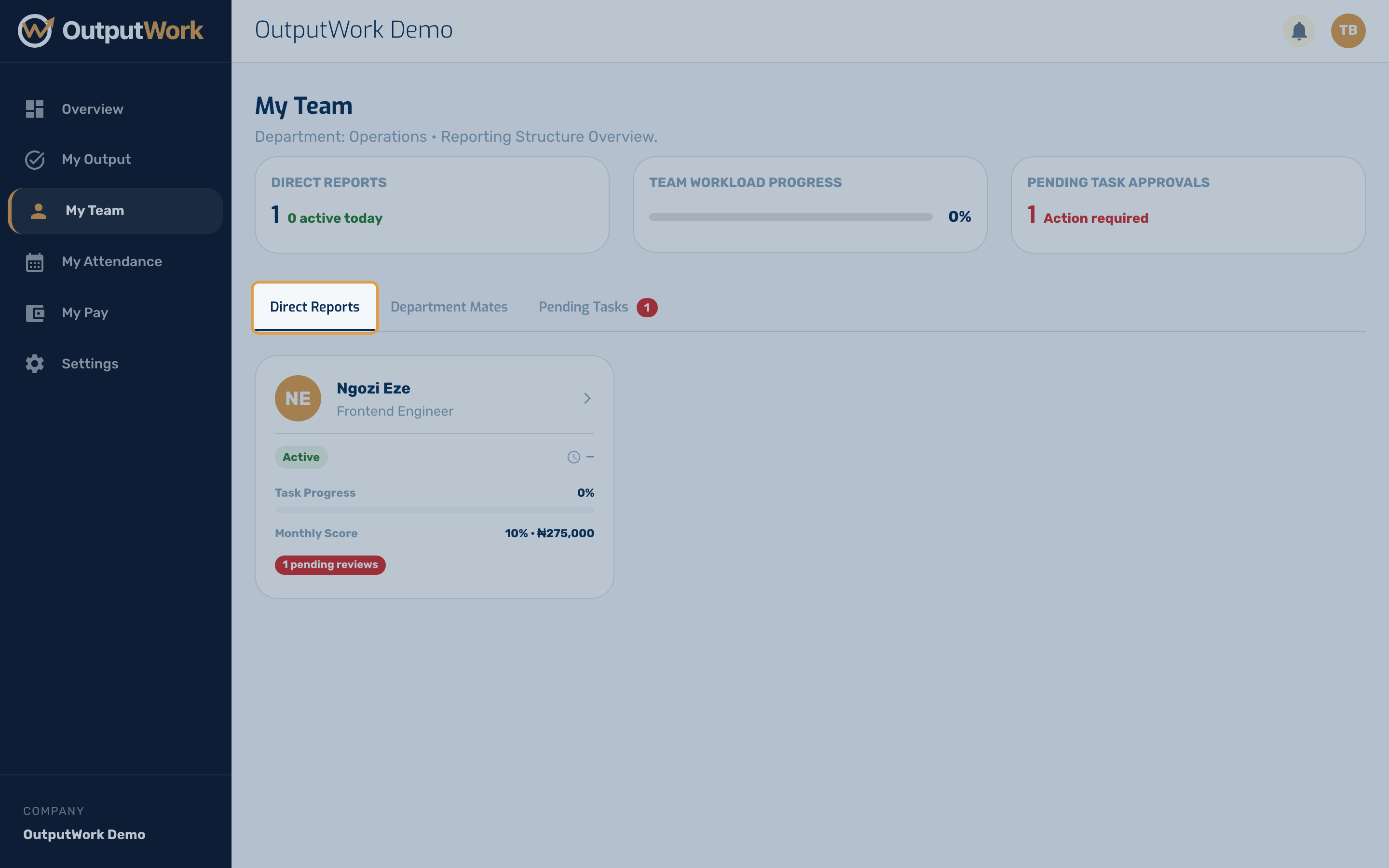
Task: Switch to the Direct Reports tab
Action: tap(314, 307)
